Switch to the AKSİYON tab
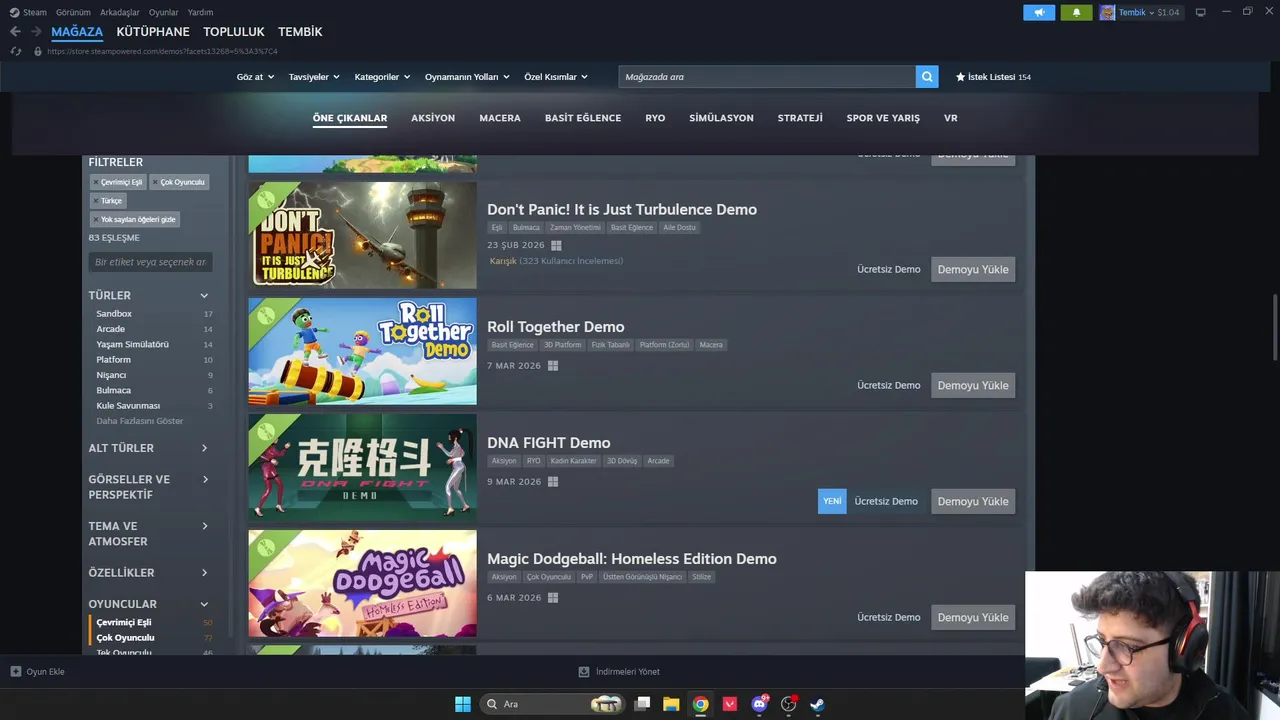1280x720 pixels. 433,118
